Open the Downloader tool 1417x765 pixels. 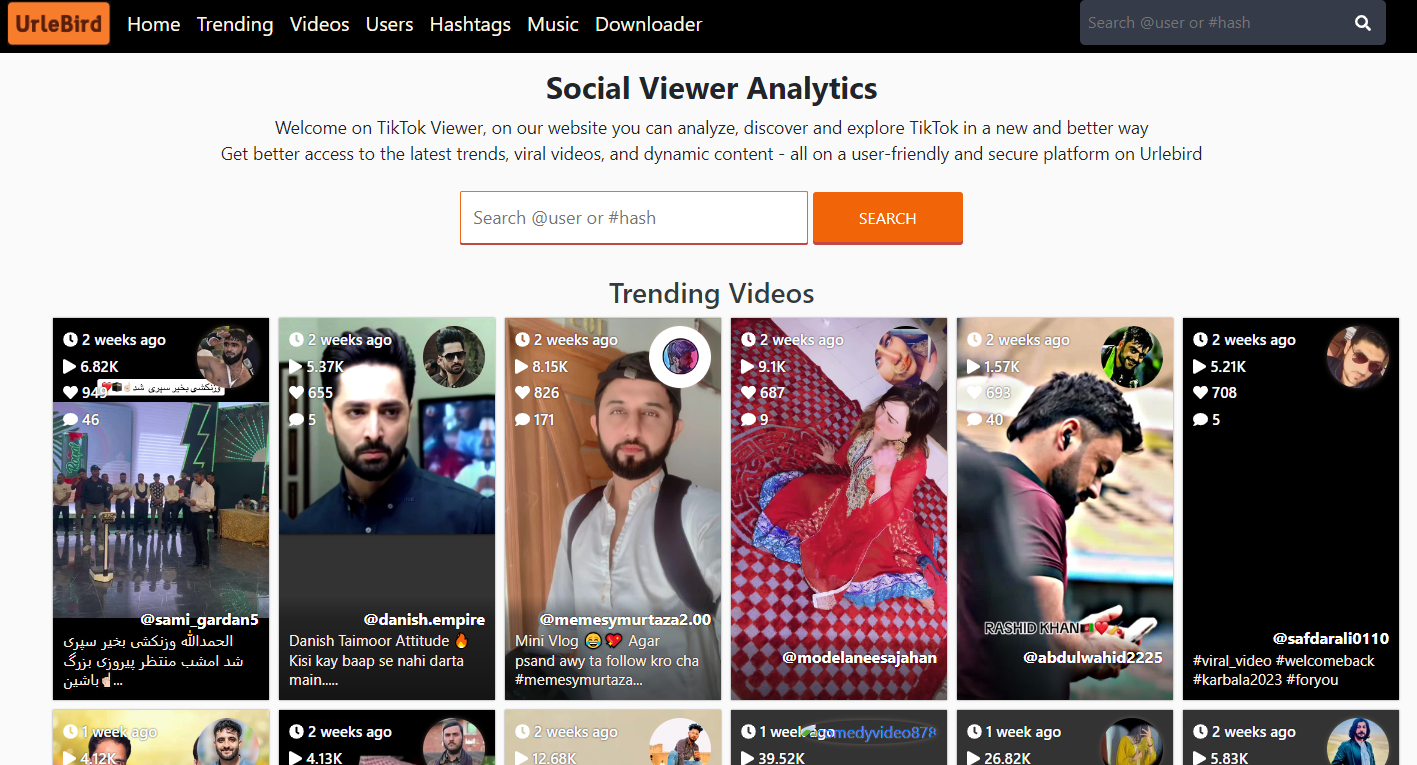point(649,24)
